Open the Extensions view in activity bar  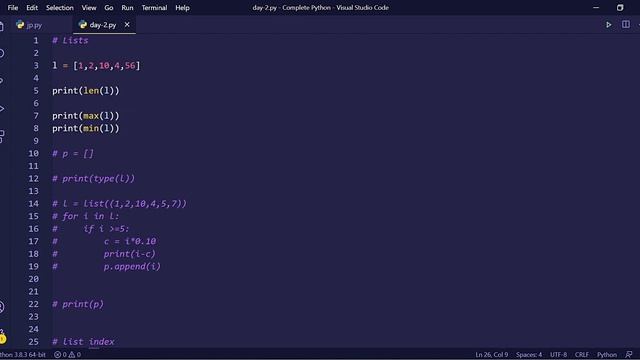2,136
